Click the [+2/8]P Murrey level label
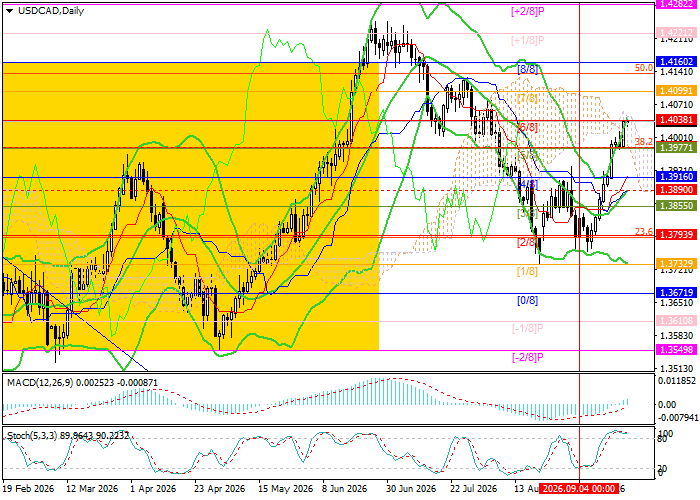 (x=528, y=12)
